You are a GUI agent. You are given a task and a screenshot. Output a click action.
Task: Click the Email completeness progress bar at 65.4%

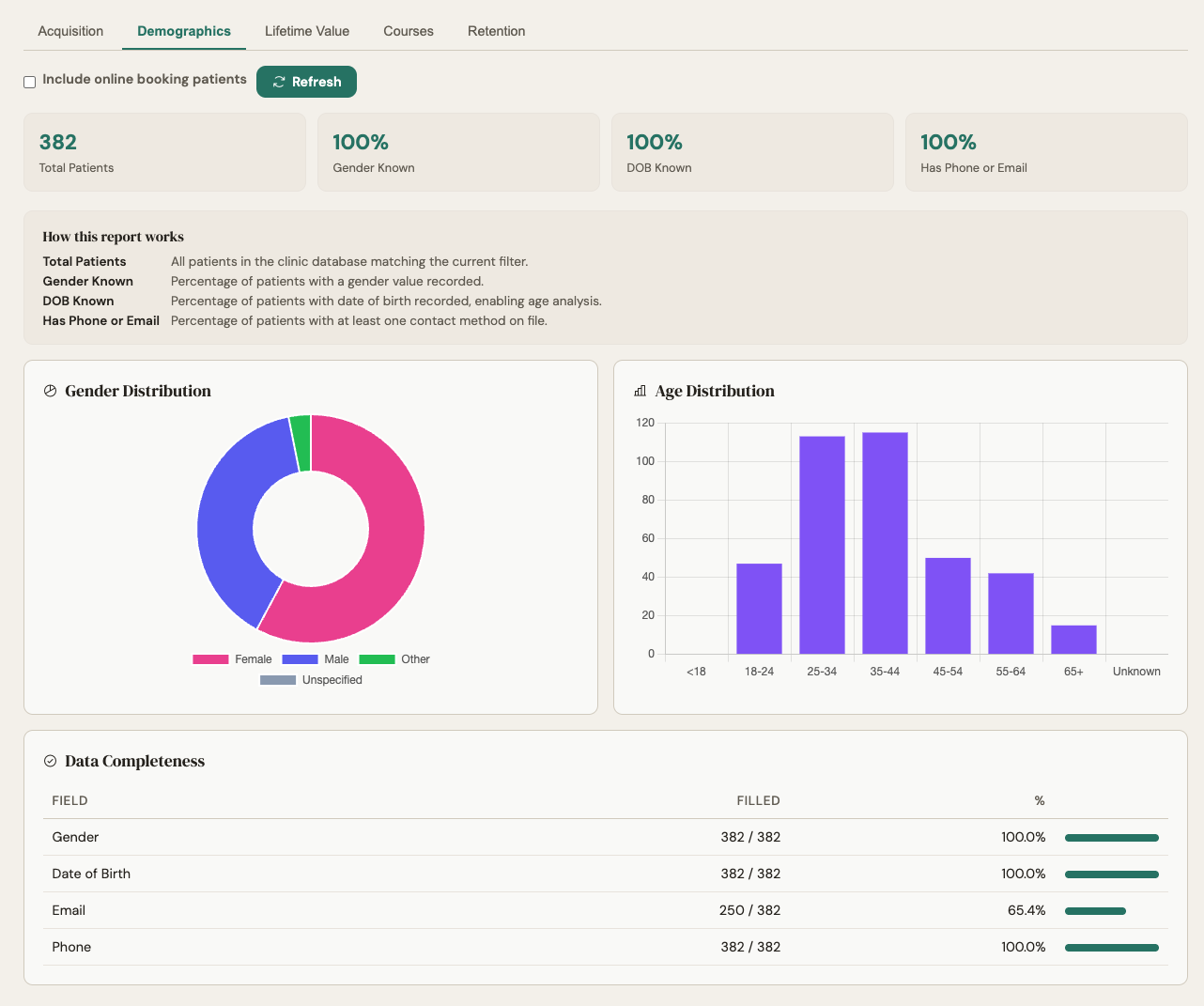tap(1095, 910)
